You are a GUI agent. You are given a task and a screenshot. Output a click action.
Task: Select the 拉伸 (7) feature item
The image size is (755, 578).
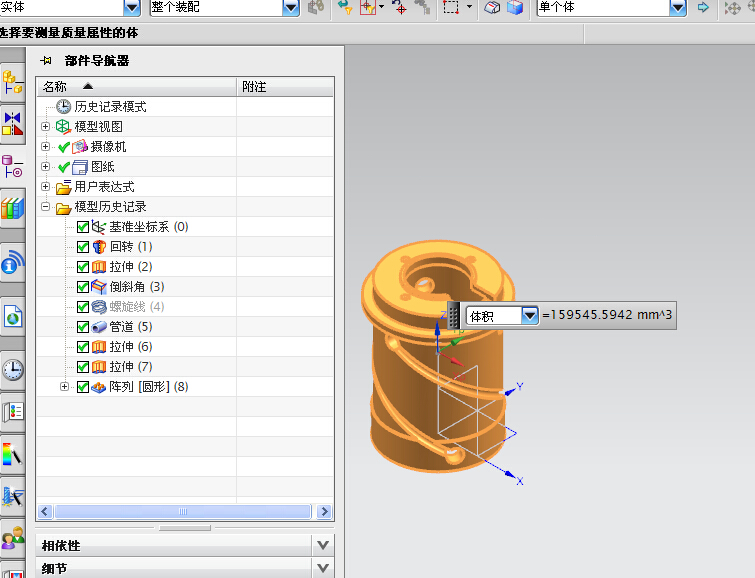coord(130,367)
